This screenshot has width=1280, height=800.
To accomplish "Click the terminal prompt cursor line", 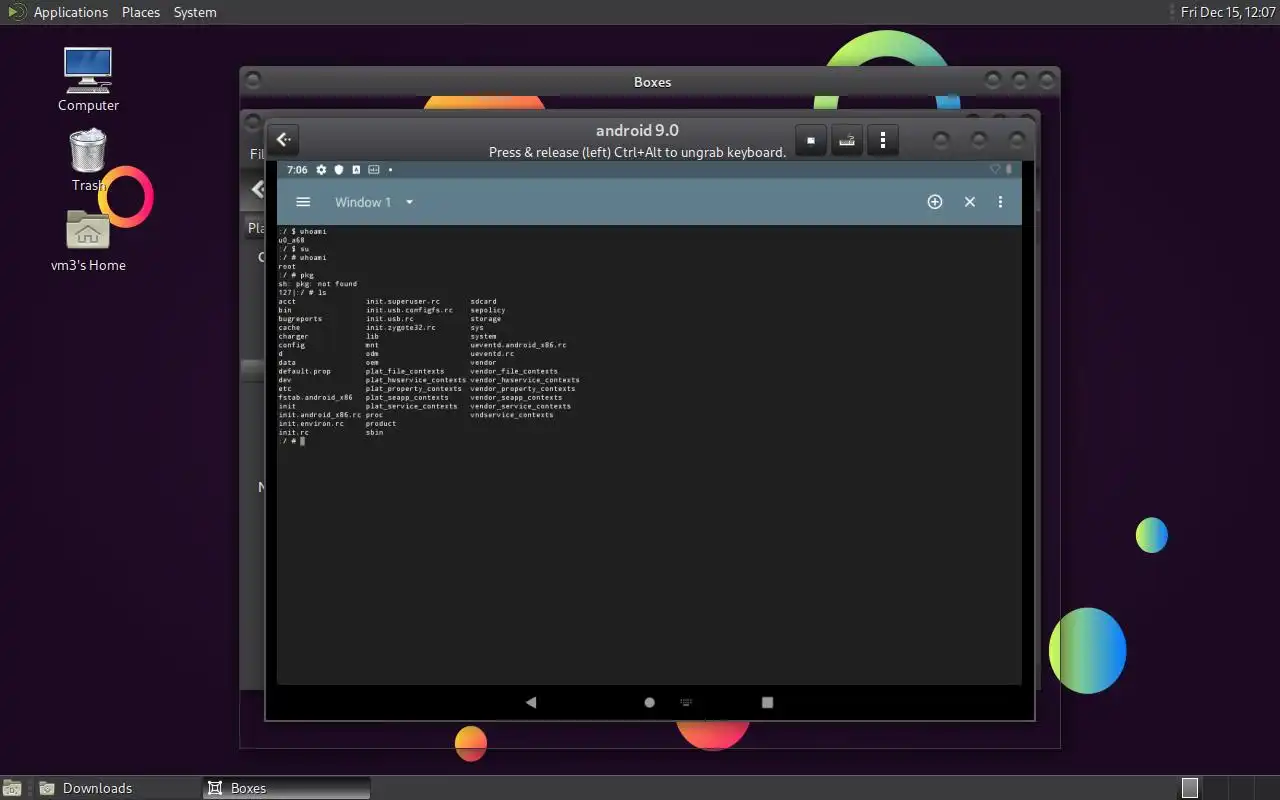I will tap(291, 441).
